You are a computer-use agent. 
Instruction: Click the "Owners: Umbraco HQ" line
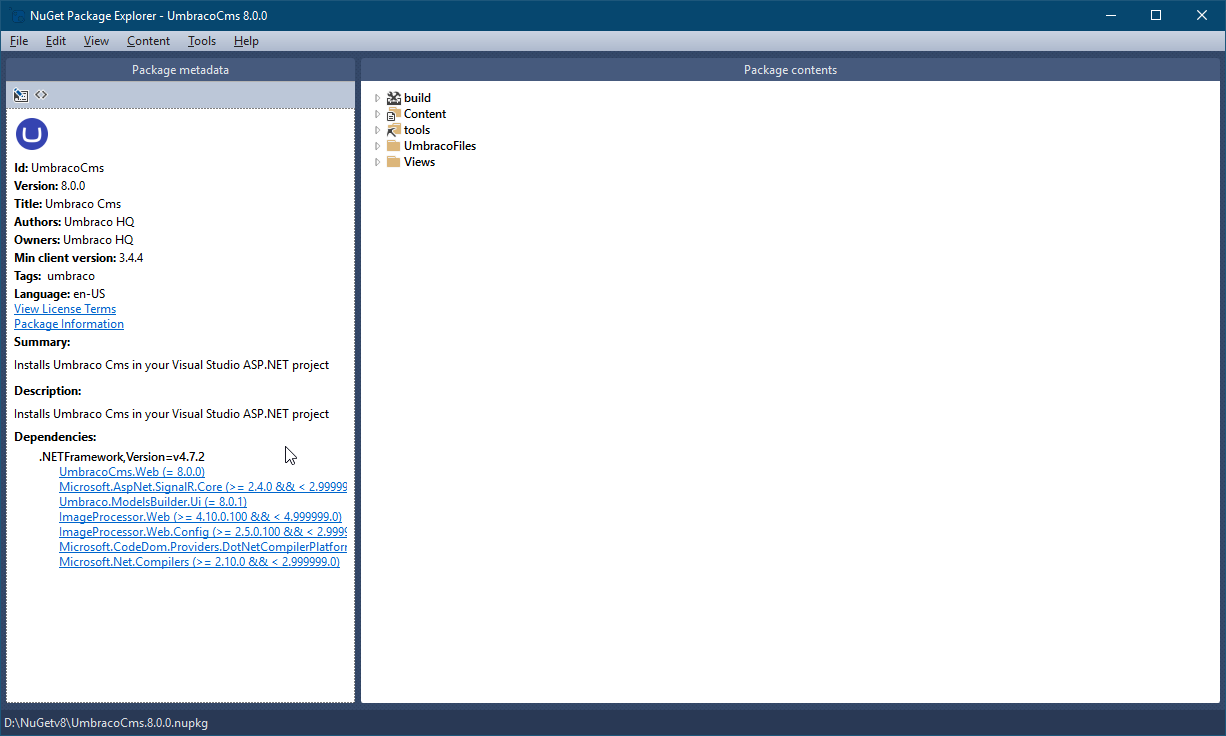coord(73,240)
